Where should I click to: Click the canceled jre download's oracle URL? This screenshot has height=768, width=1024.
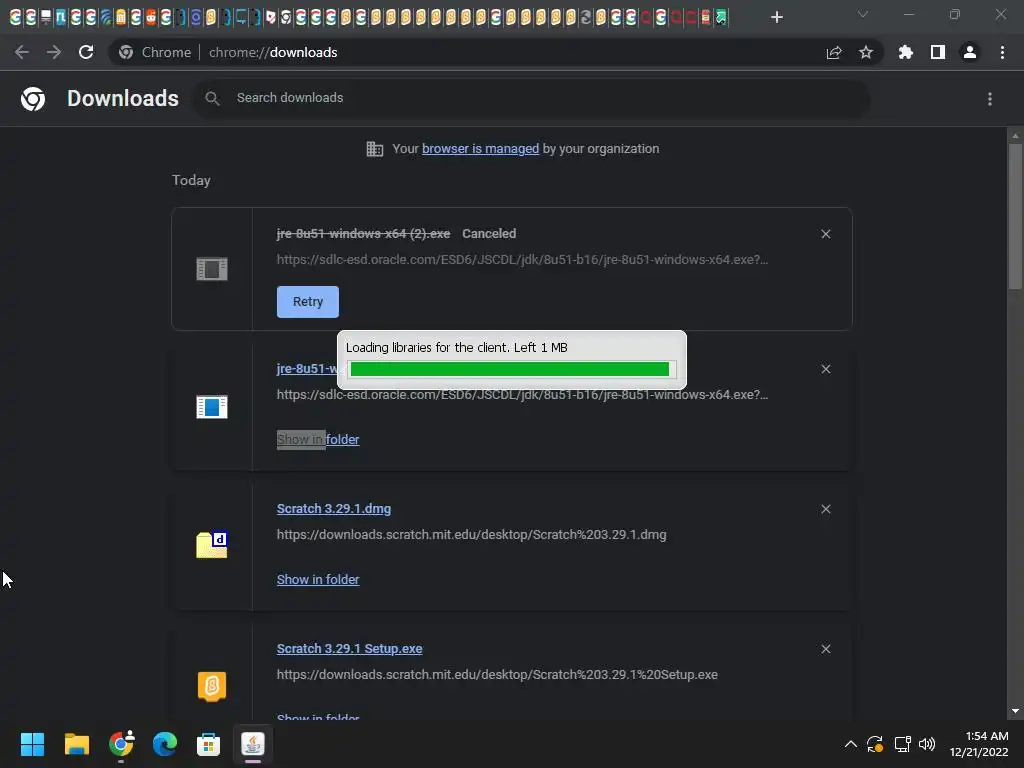point(522,259)
